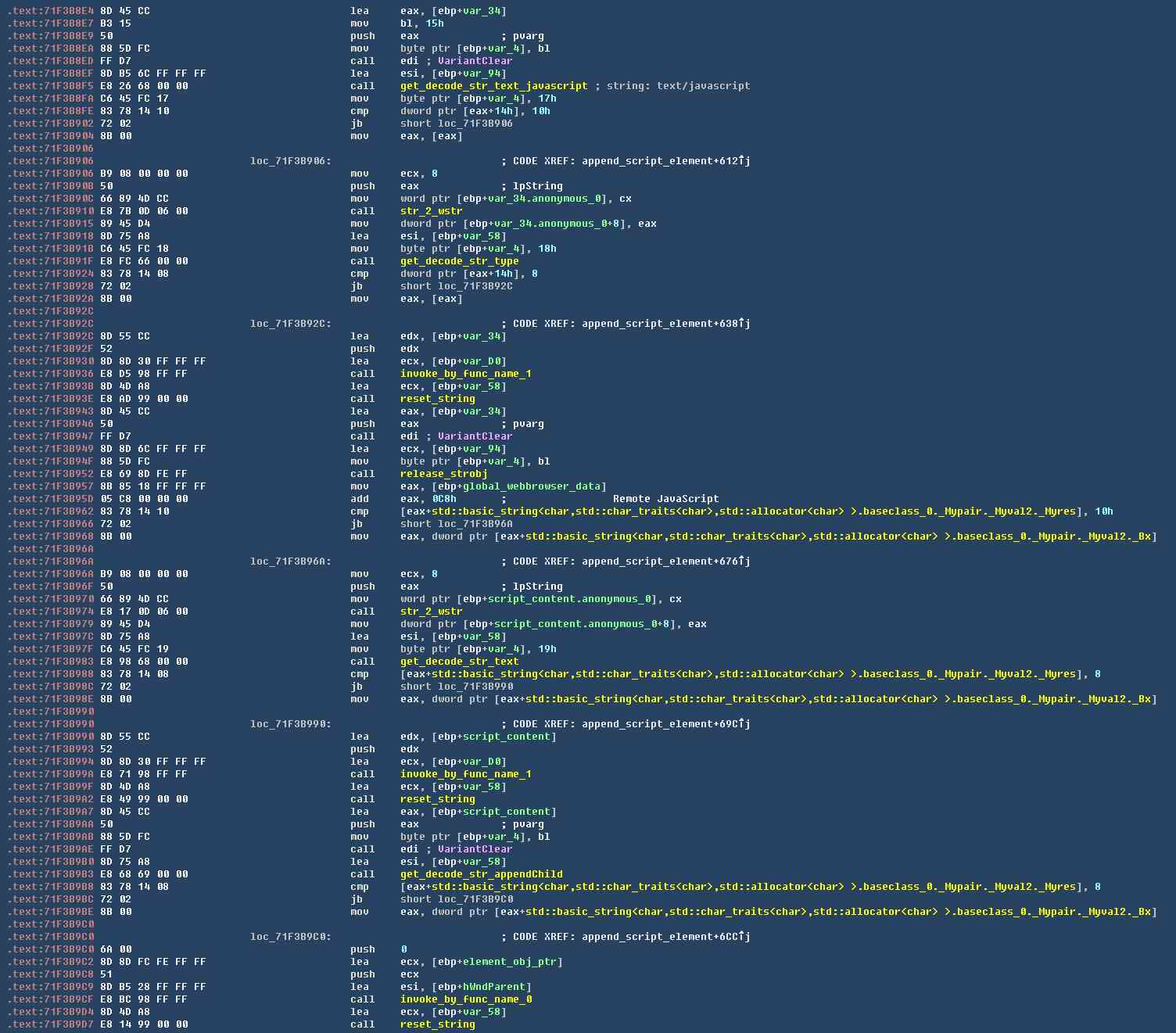Click the 'short loc_71F3B9C0' jump operand
The width and height of the screenshot is (1176, 1033).
pyautogui.click(x=457, y=899)
